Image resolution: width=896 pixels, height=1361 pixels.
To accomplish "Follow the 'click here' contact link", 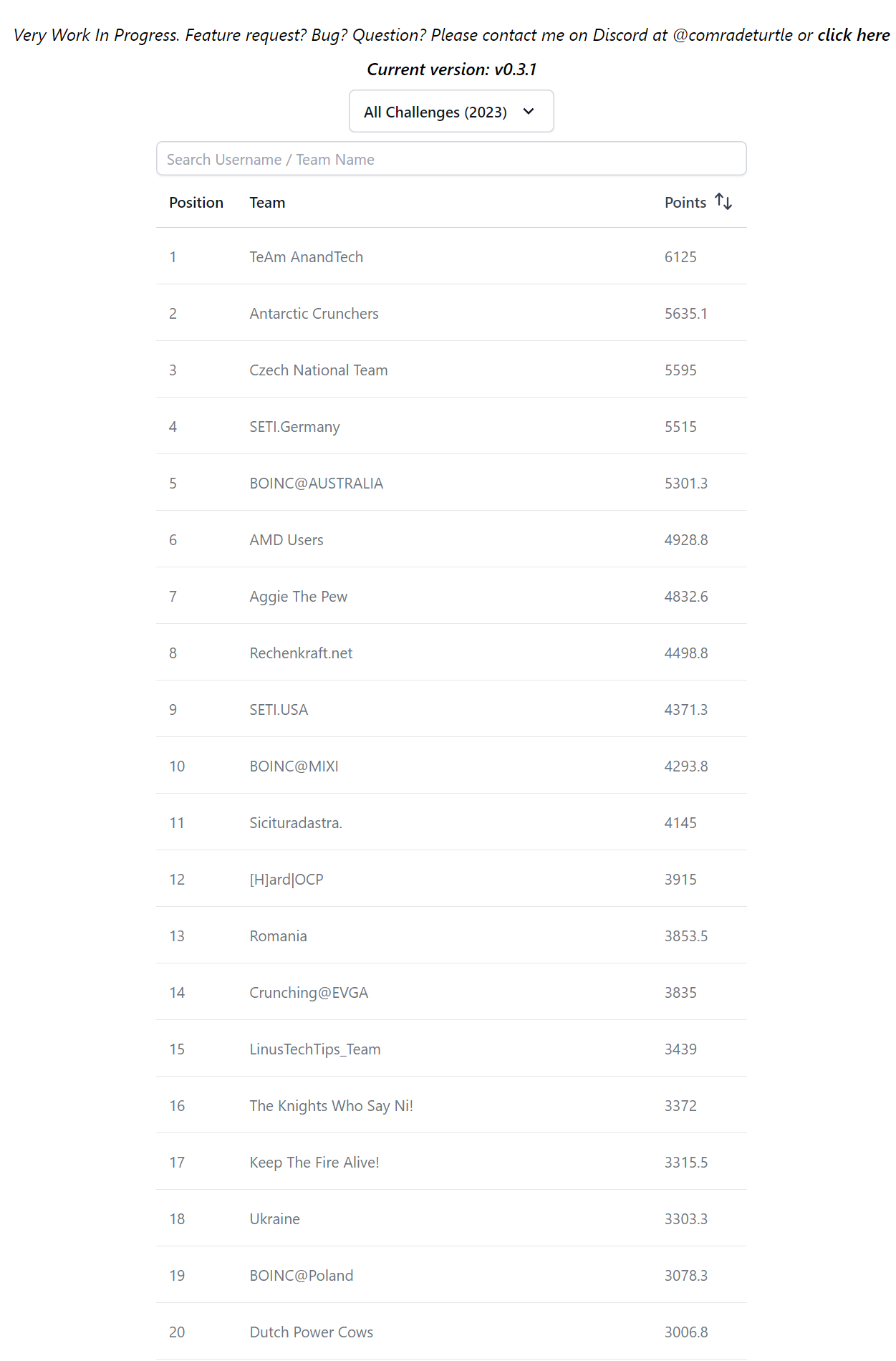I will point(853,35).
